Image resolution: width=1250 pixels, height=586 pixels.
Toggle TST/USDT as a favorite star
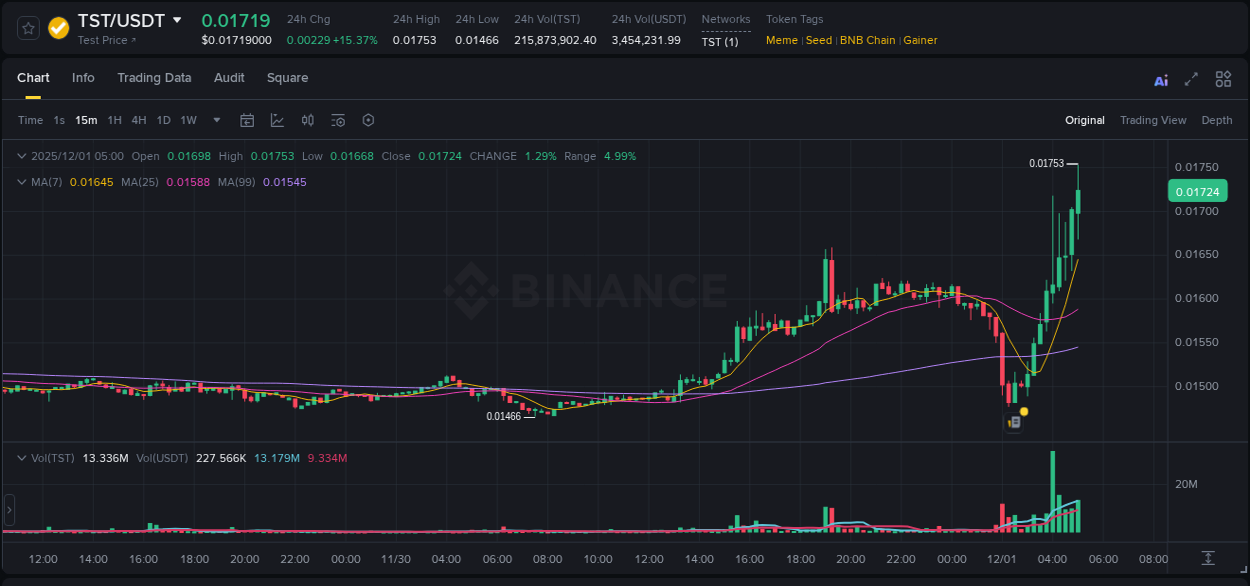coord(27,28)
